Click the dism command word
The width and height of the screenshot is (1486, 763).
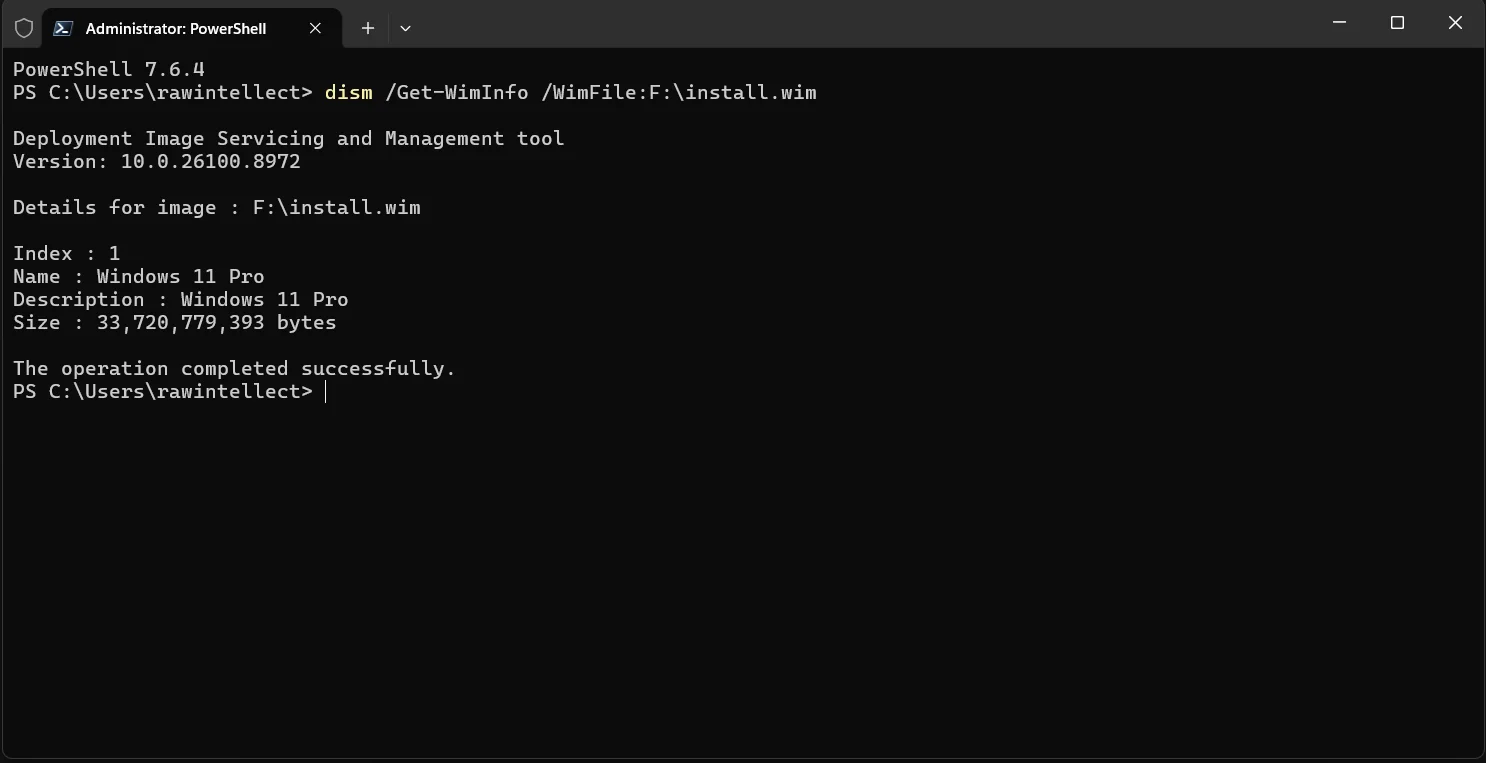point(349,93)
